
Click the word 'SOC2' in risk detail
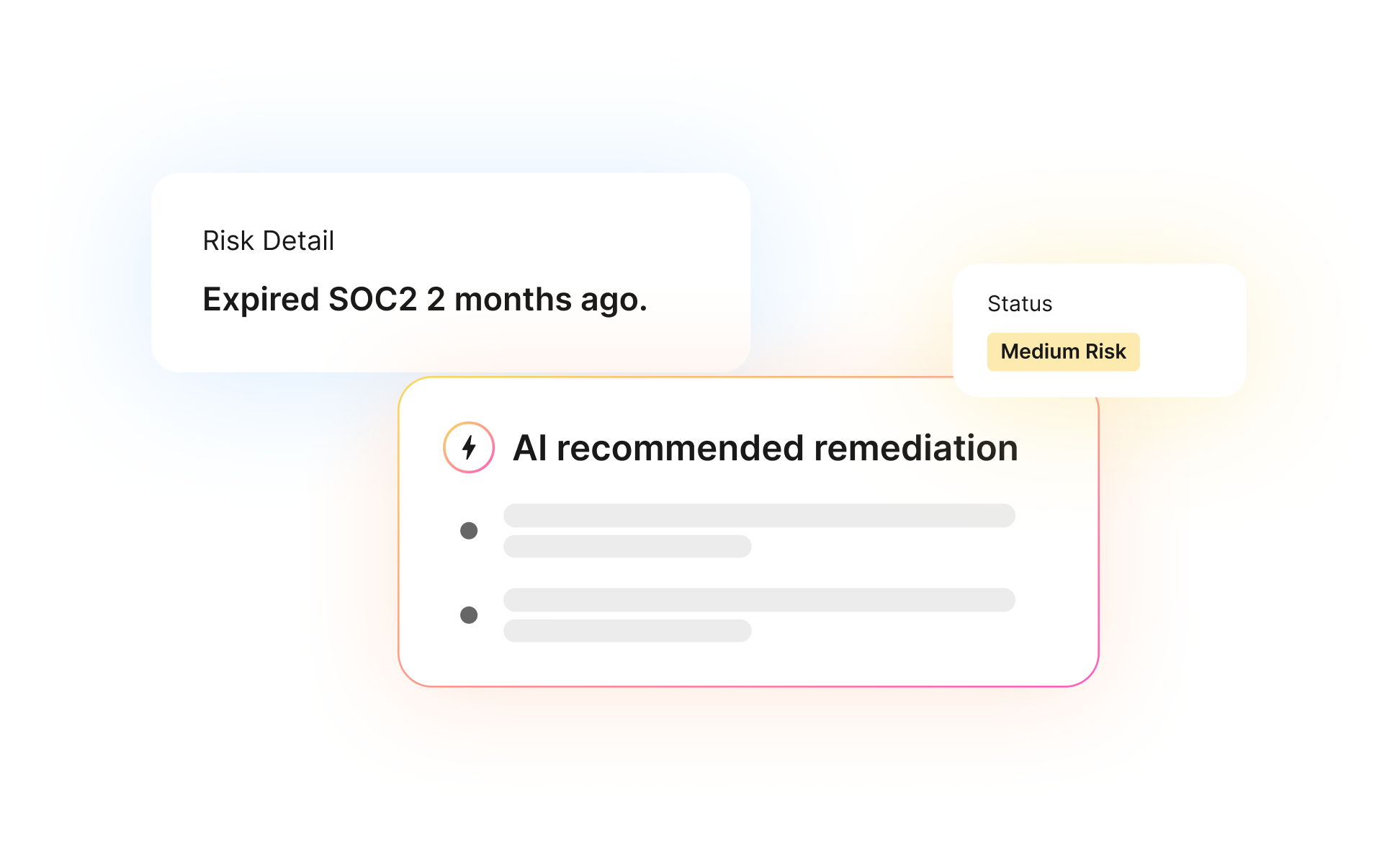(x=373, y=300)
